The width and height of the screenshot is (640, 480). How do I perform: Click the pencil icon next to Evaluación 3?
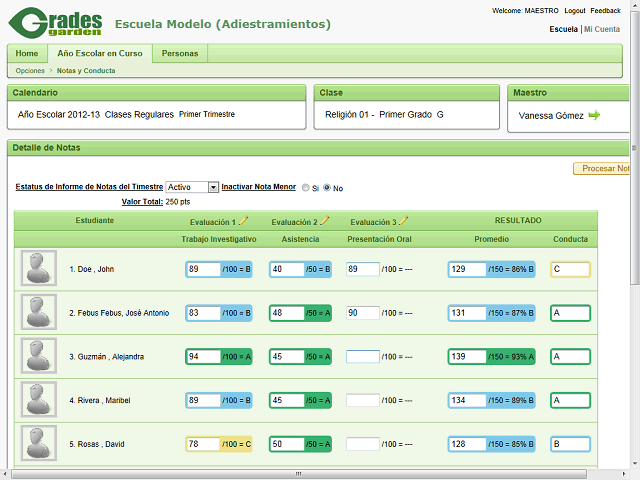(x=404, y=221)
